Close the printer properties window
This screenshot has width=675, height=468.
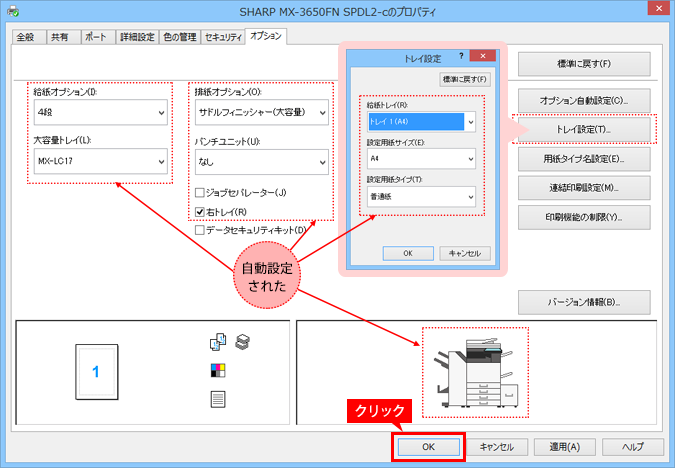[659, 8]
